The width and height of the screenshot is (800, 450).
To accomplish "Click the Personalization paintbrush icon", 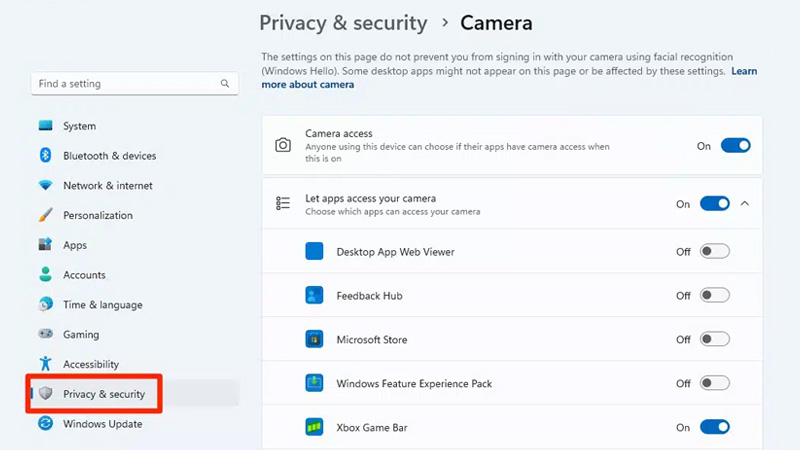I will click(45, 215).
